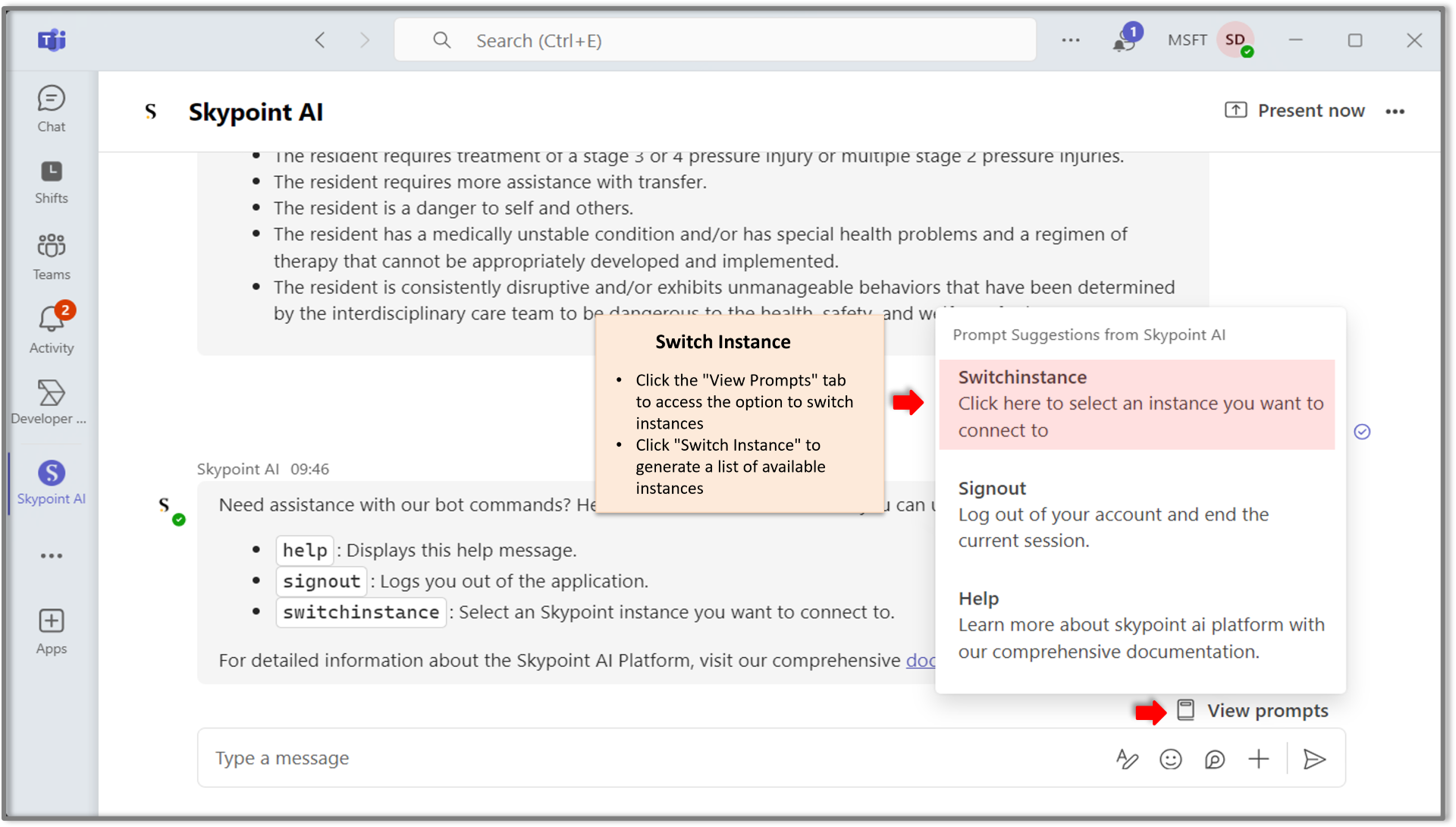Minimize the Teams window

click(1296, 40)
